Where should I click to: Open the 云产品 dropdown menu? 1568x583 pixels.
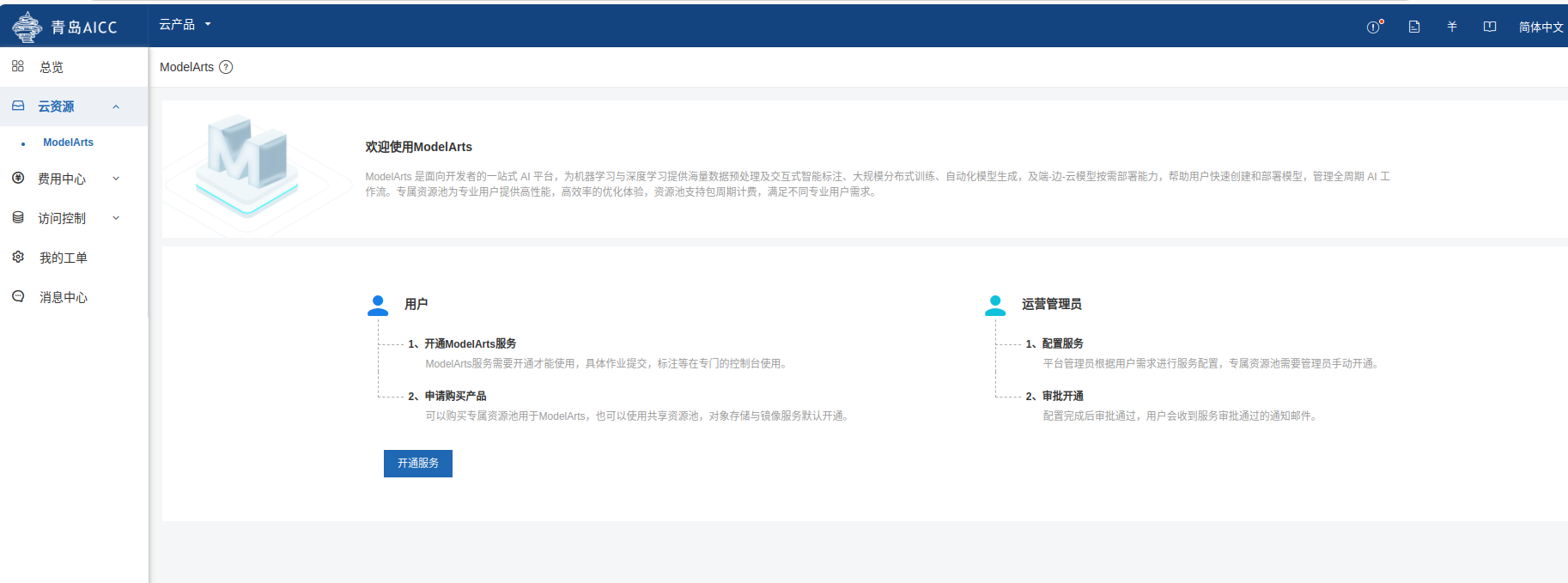185,24
